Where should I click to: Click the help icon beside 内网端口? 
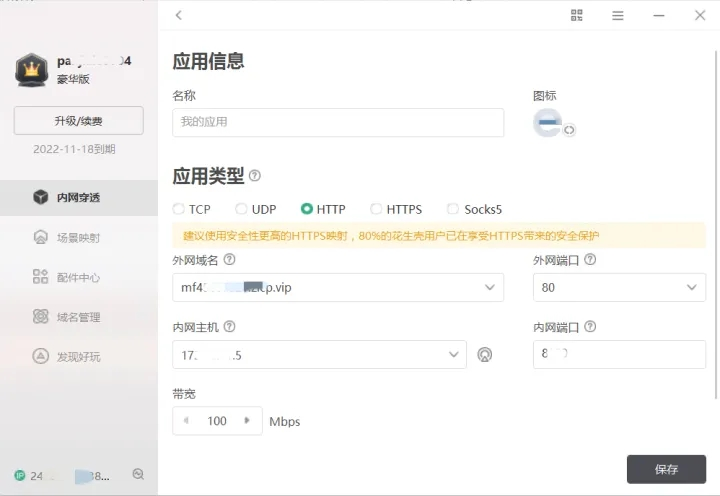pyautogui.click(x=590, y=327)
